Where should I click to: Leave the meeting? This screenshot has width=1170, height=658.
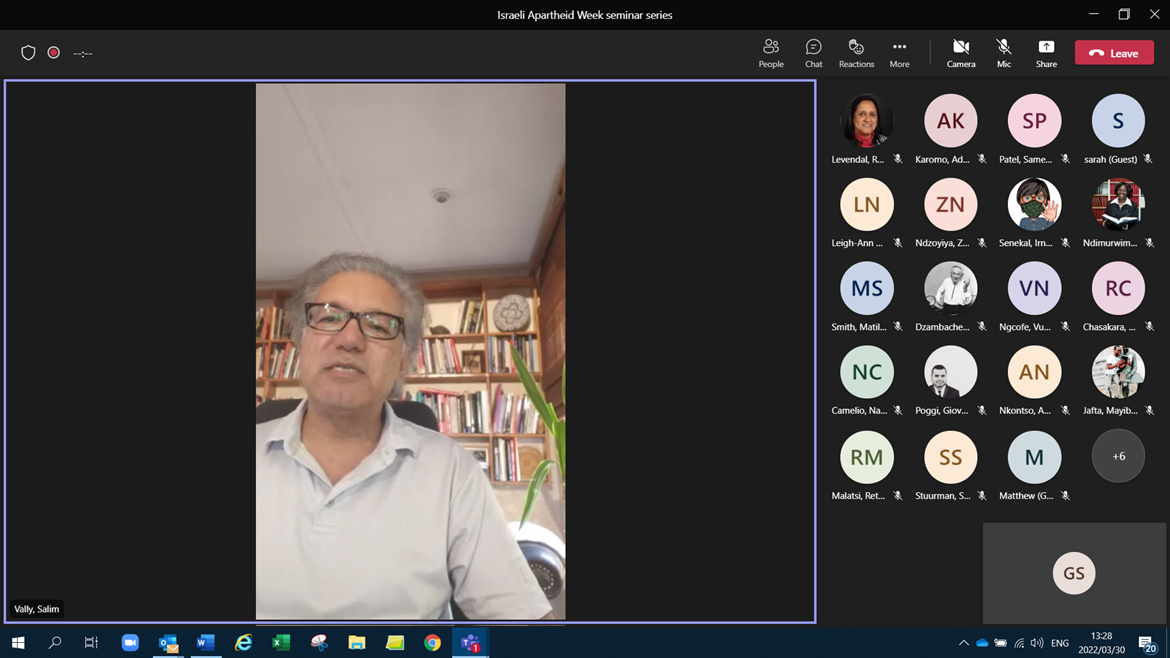pos(1114,53)
